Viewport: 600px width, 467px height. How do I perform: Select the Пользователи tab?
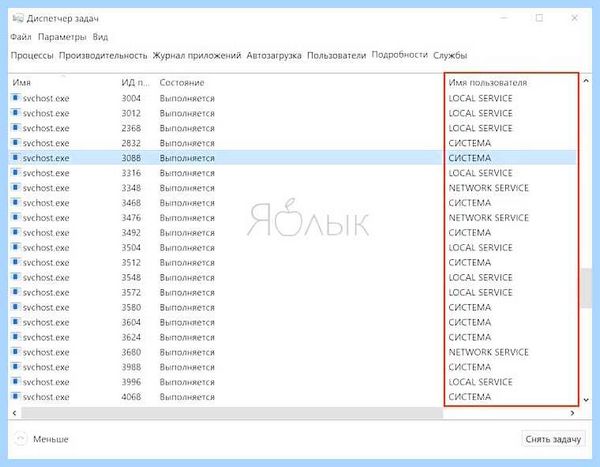pyautogui.click(x=336, y=56)
